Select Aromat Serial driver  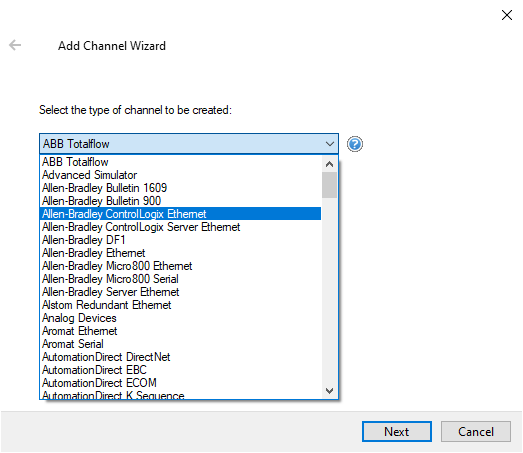[180, 344]
